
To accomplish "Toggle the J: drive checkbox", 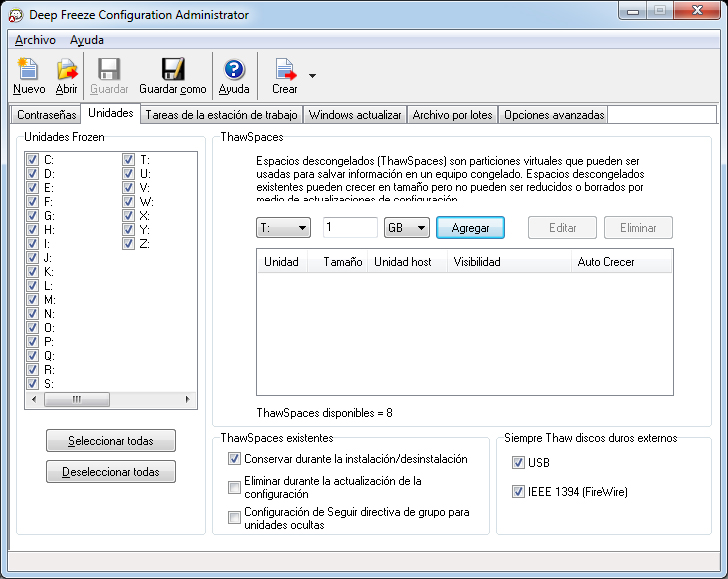I will tap(32, 257).
